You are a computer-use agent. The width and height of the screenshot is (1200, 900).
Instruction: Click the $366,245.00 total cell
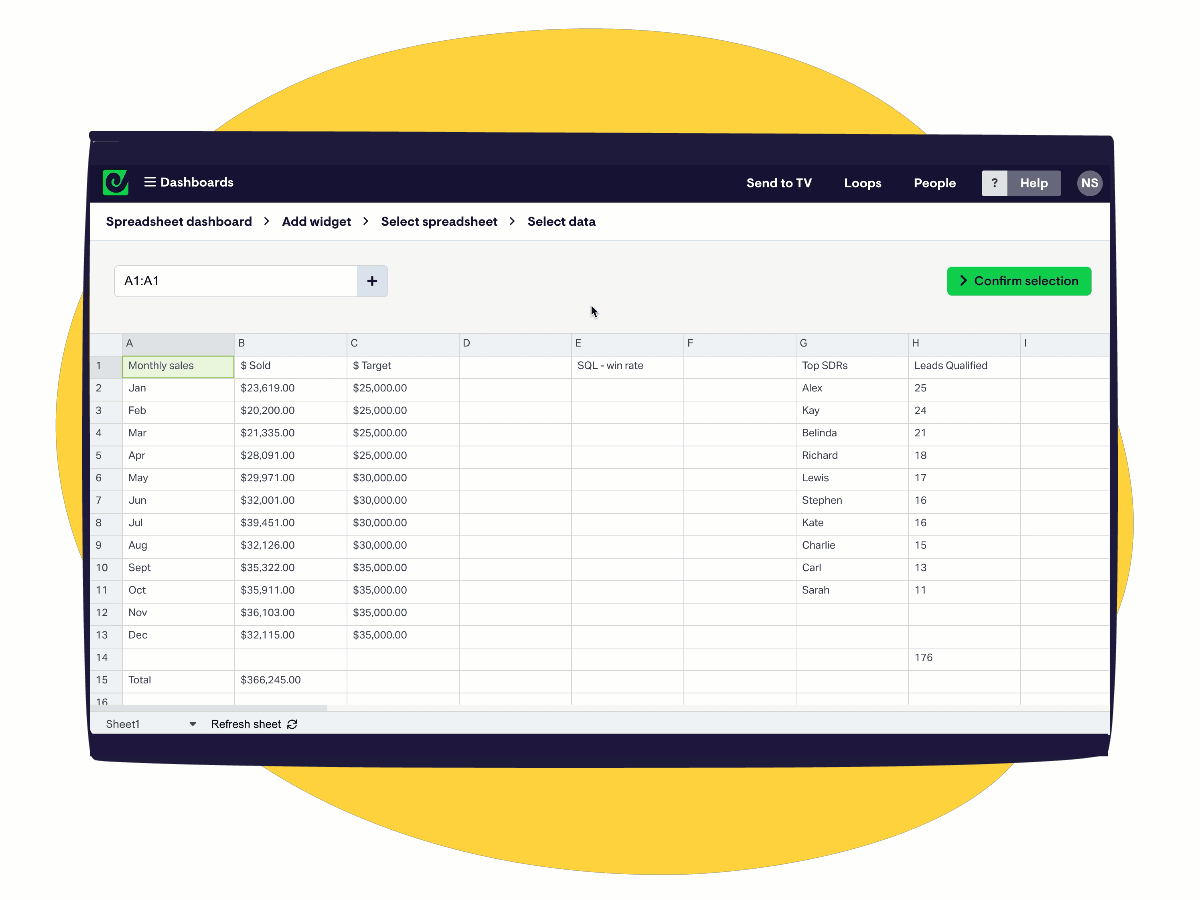(x=290, y=680)
